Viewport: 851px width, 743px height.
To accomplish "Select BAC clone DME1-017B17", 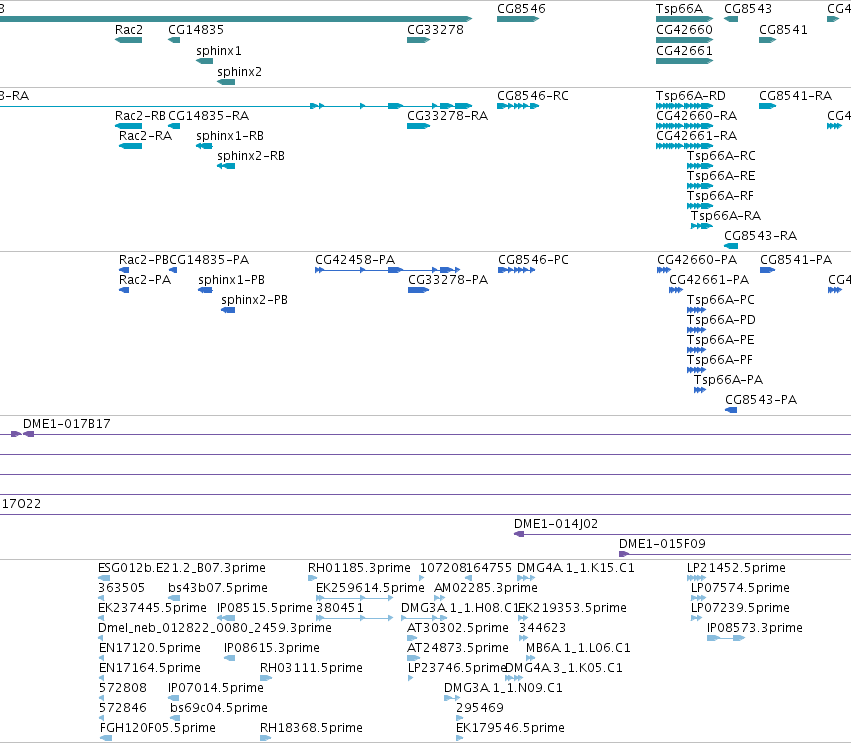I will (x=437, y=434).
